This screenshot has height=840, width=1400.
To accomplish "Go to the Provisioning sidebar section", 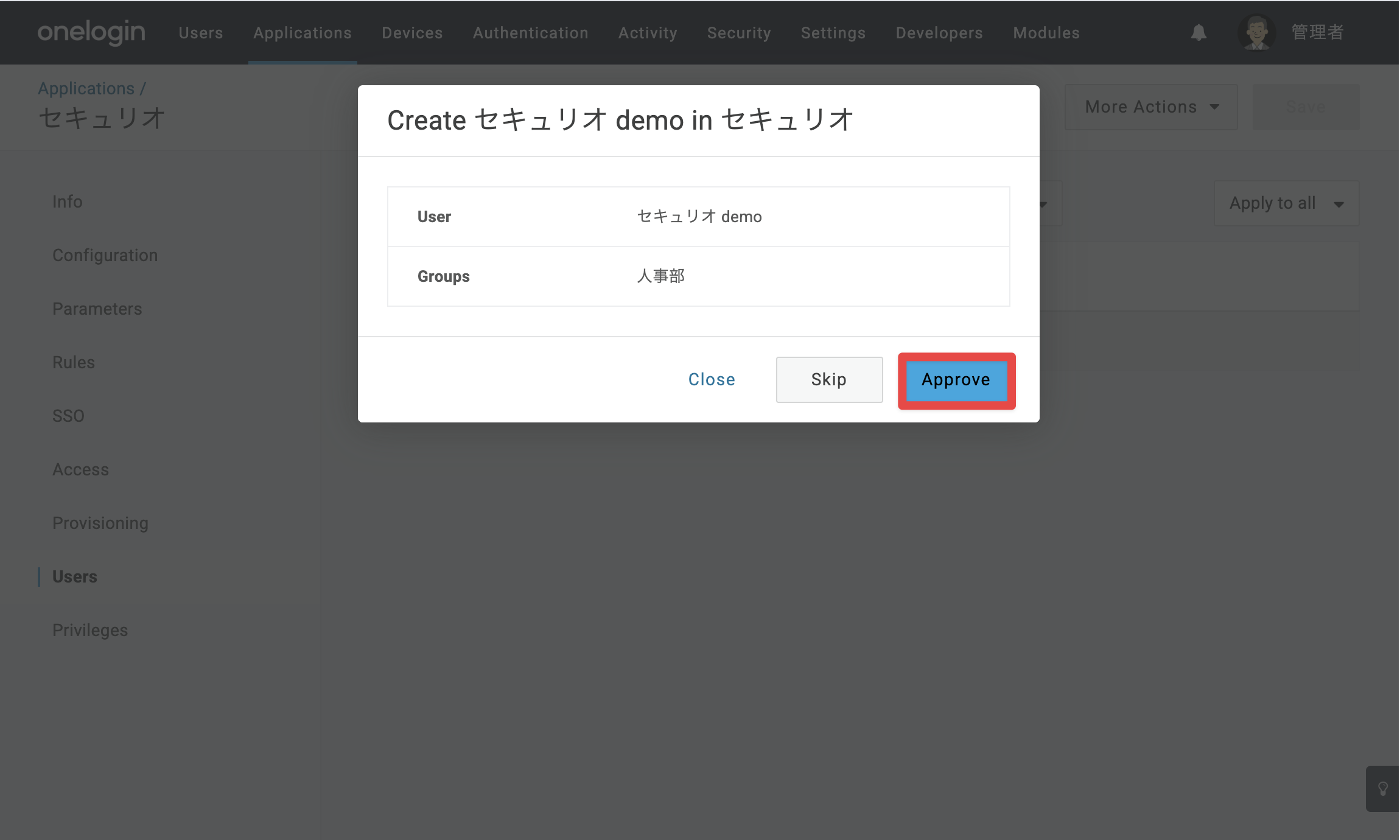I will (100, 523).
